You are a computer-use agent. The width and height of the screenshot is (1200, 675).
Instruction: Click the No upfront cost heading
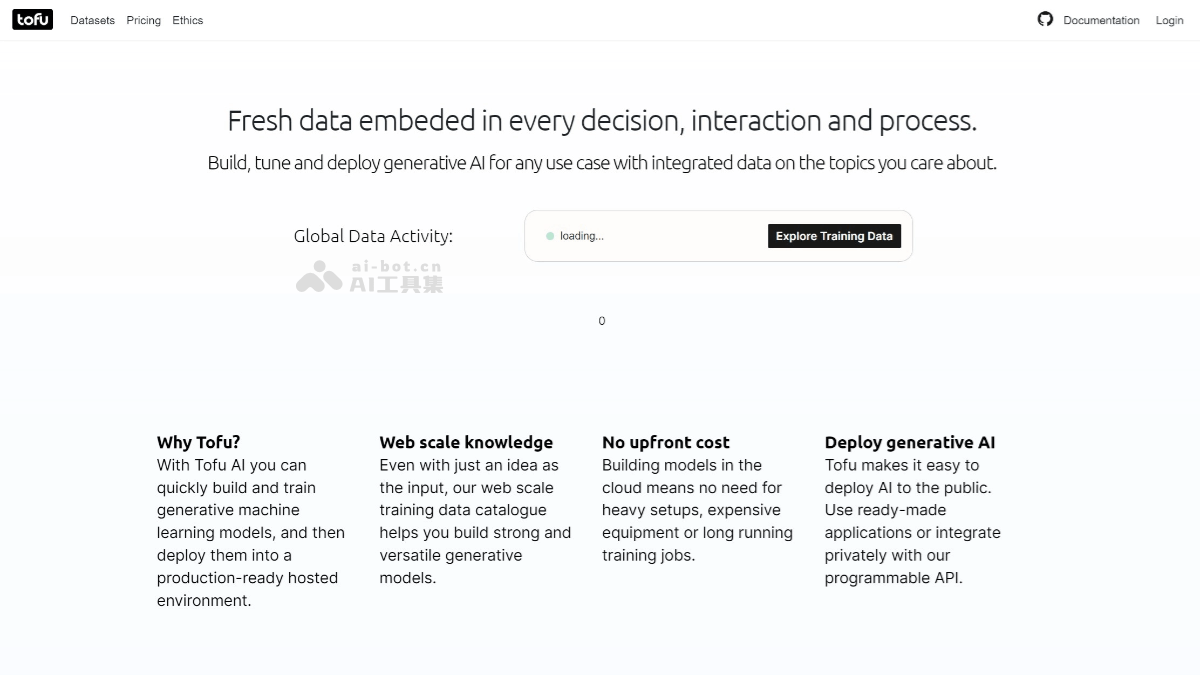[665, 442]
